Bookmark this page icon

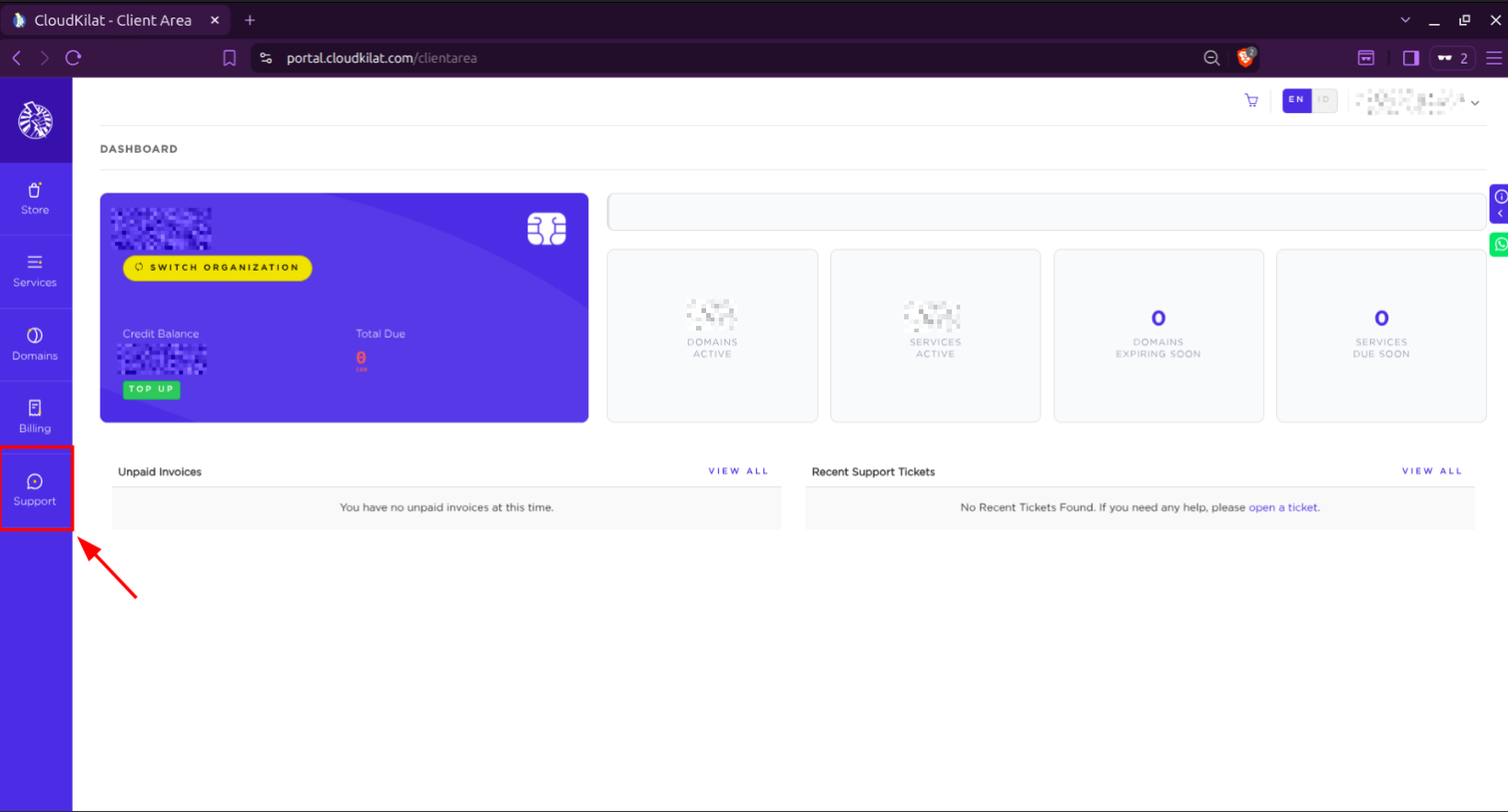[229, 58]
